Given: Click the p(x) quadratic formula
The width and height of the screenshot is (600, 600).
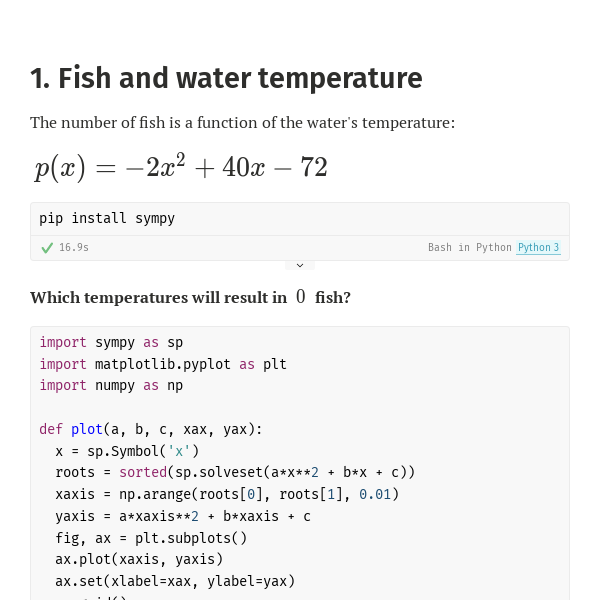Looking at the screenshot, I should coord(181,167).
